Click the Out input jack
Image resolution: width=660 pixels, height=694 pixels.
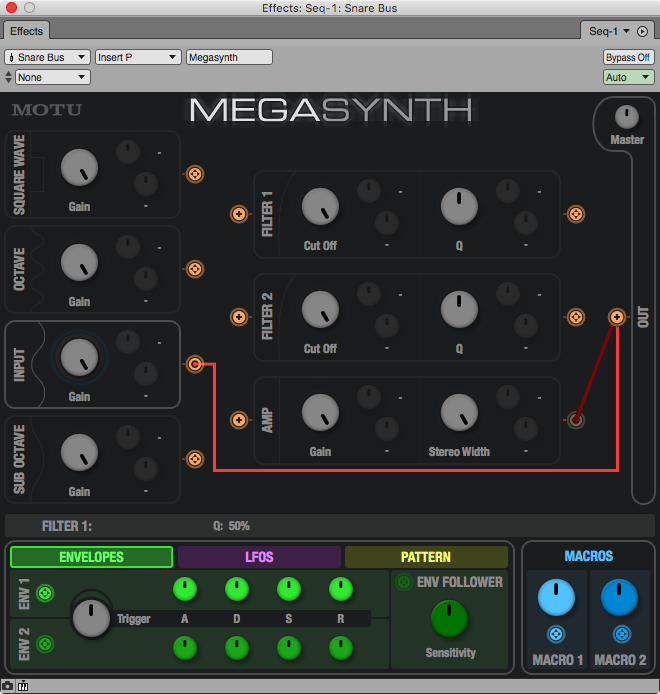point(617,317)
